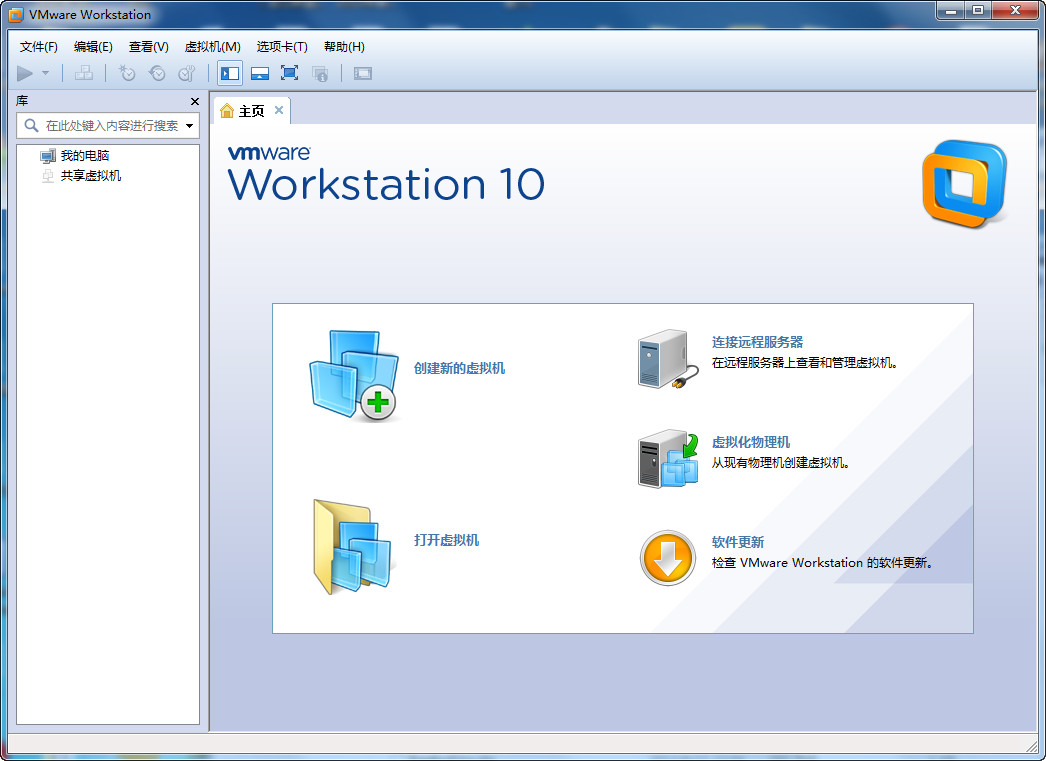Image resolution: width=1046 pixels, height=761 pixels.
Task: Open the 查看(V) menu
Action: (149, 47)
